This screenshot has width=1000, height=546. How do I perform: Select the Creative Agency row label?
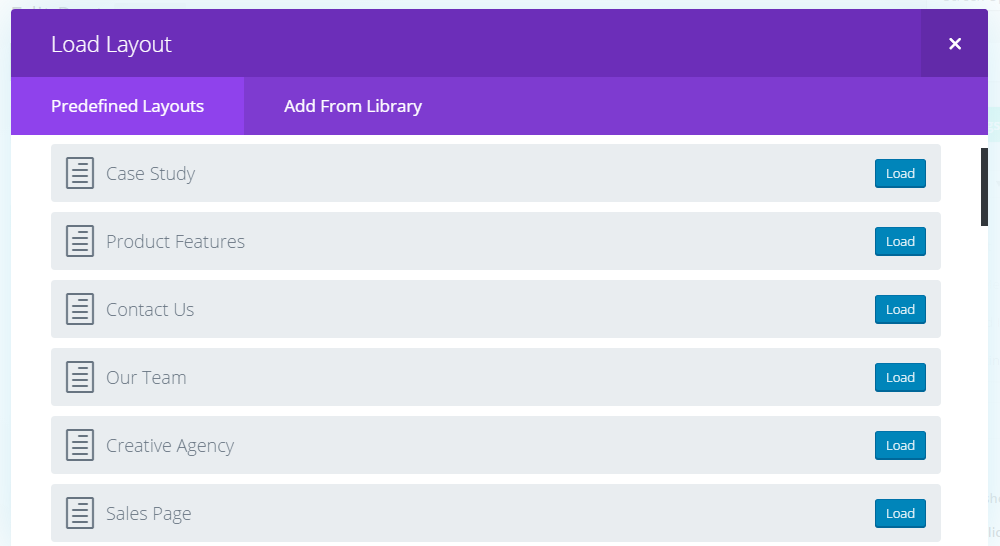pos(170,446)
